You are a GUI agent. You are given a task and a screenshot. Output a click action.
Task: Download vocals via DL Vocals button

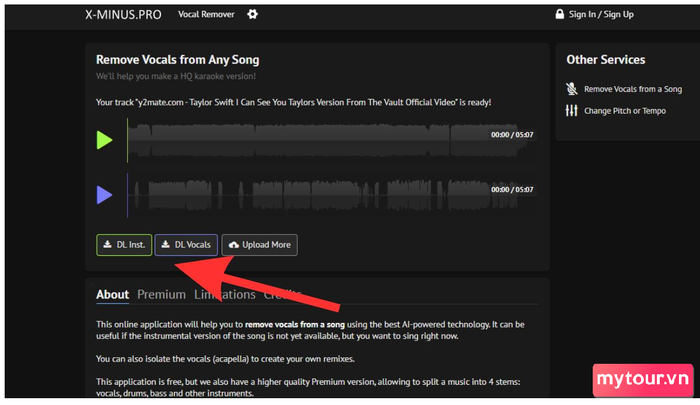click(x=186, y=245)
